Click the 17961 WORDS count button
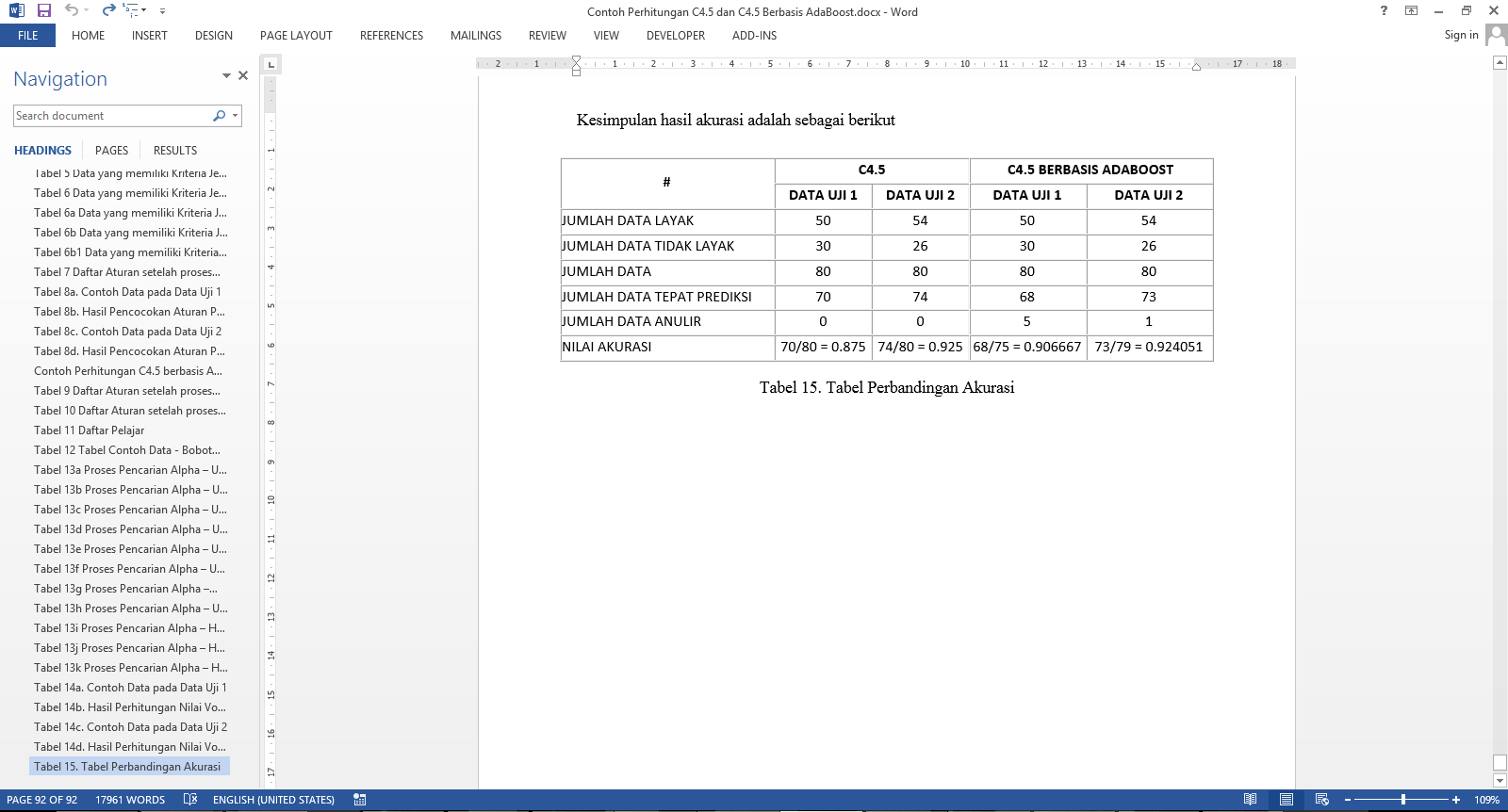 [x=130, y=800]
